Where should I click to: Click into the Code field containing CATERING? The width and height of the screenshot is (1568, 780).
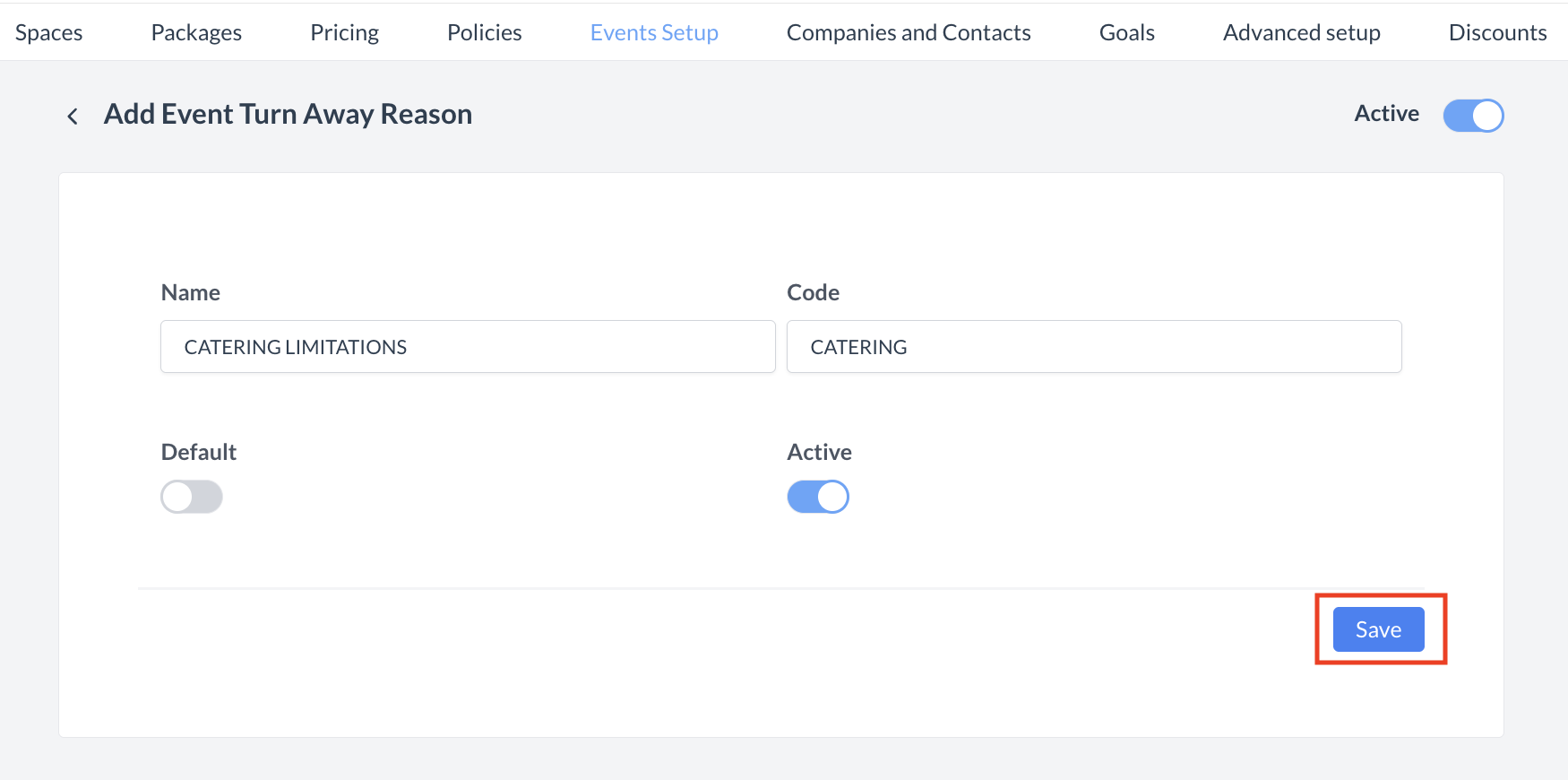coord(1093,347)
